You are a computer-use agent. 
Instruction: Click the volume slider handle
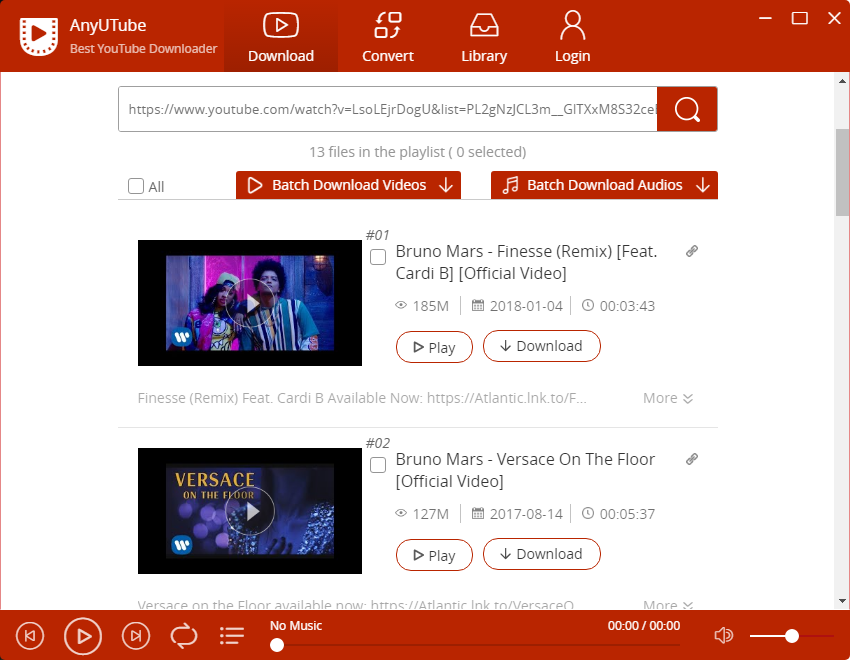[x=792, y=636]
